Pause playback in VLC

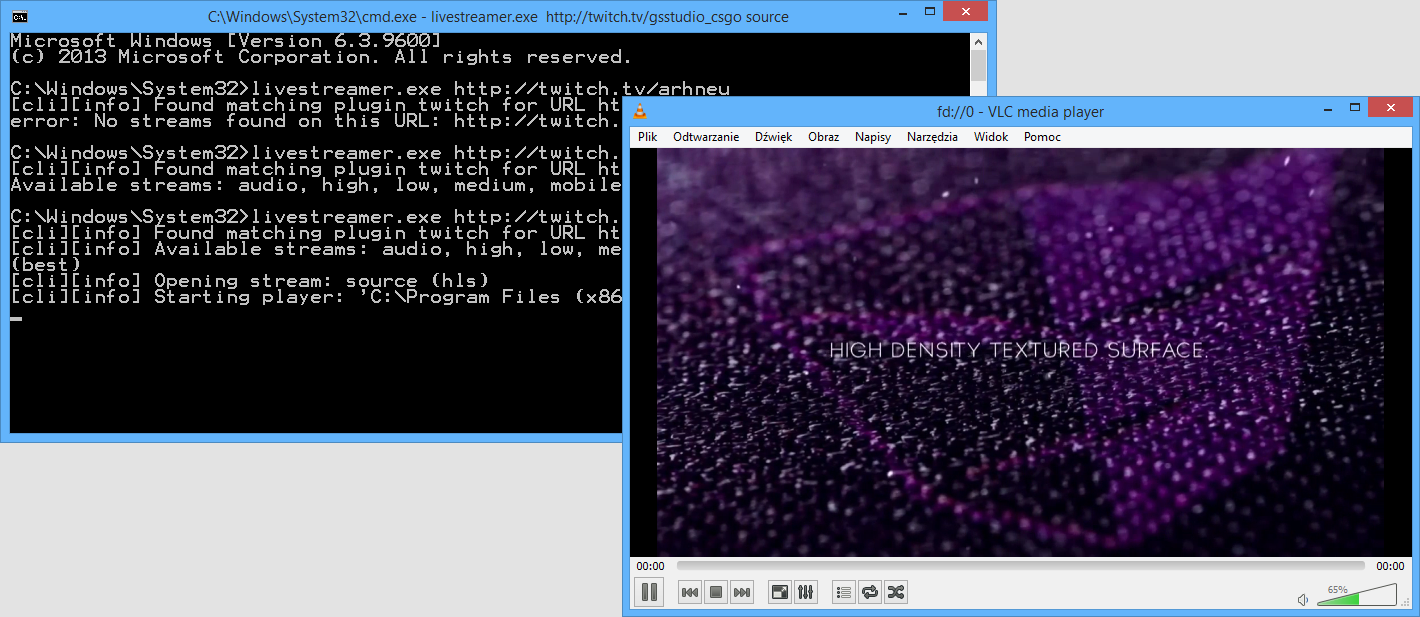(649, 592)
